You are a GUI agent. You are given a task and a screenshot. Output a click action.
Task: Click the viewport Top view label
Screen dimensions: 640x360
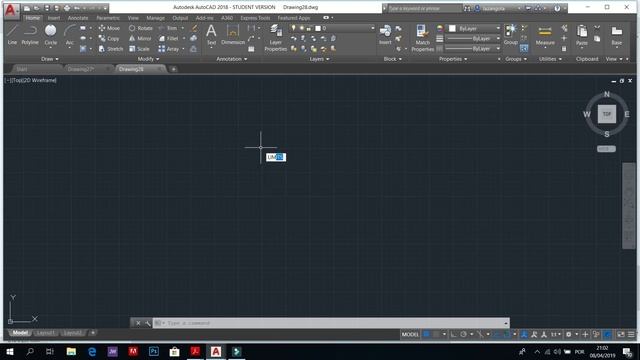click(x=17, y=80)
